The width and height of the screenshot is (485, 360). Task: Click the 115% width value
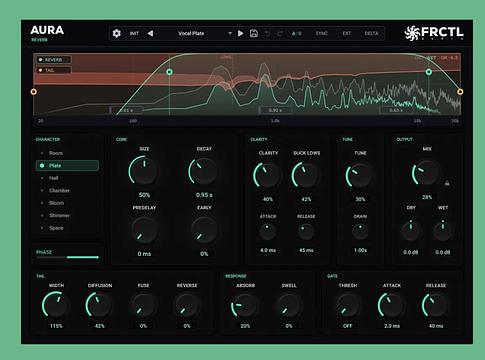point(56,326)
